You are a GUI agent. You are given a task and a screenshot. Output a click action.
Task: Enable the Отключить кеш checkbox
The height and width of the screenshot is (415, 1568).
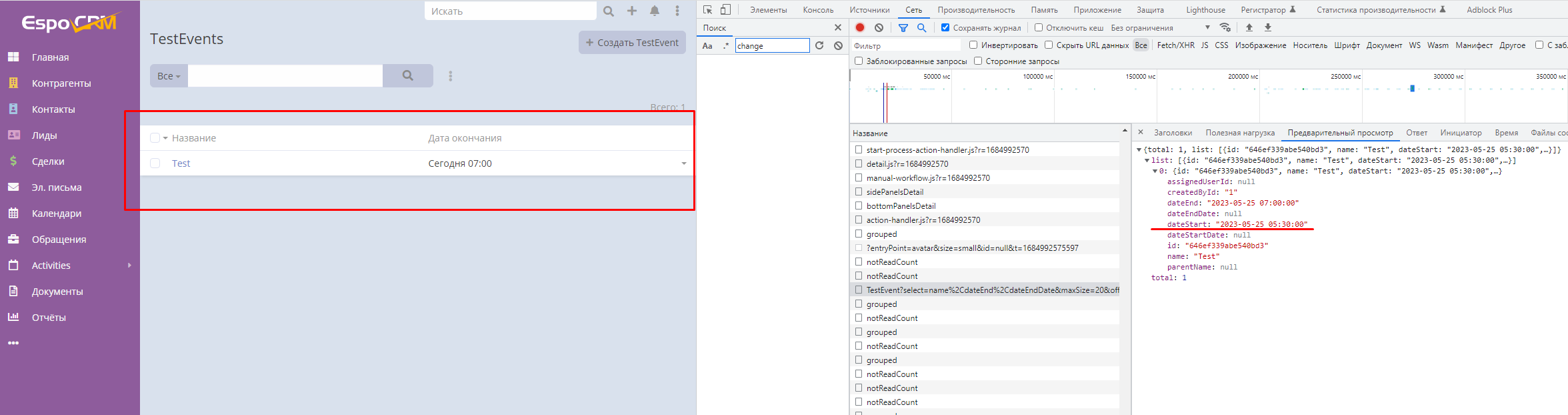(1039, 27)
